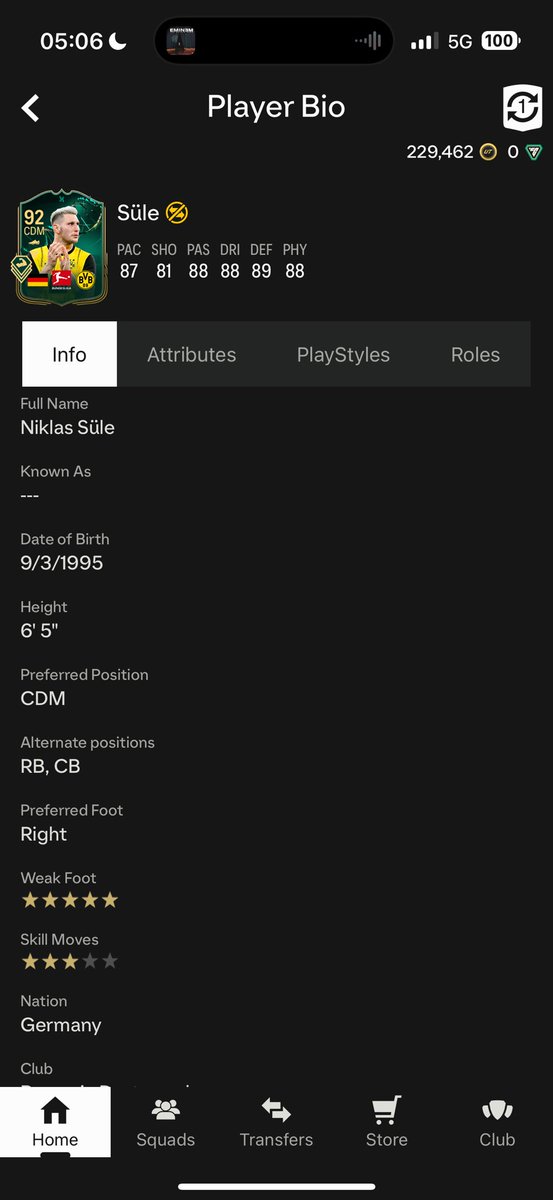Tap the 229,462 coin balance
This screenshot has height=1200, width=553.
439,152
